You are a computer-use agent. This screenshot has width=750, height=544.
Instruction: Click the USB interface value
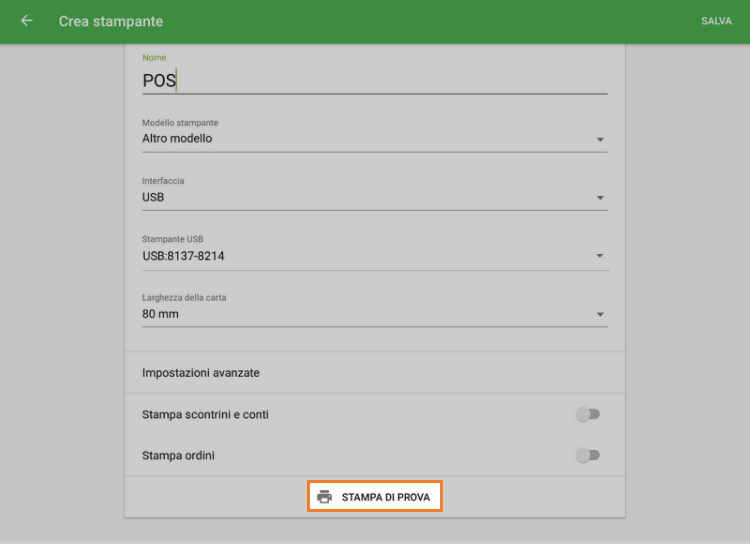[x=153, y=197]
